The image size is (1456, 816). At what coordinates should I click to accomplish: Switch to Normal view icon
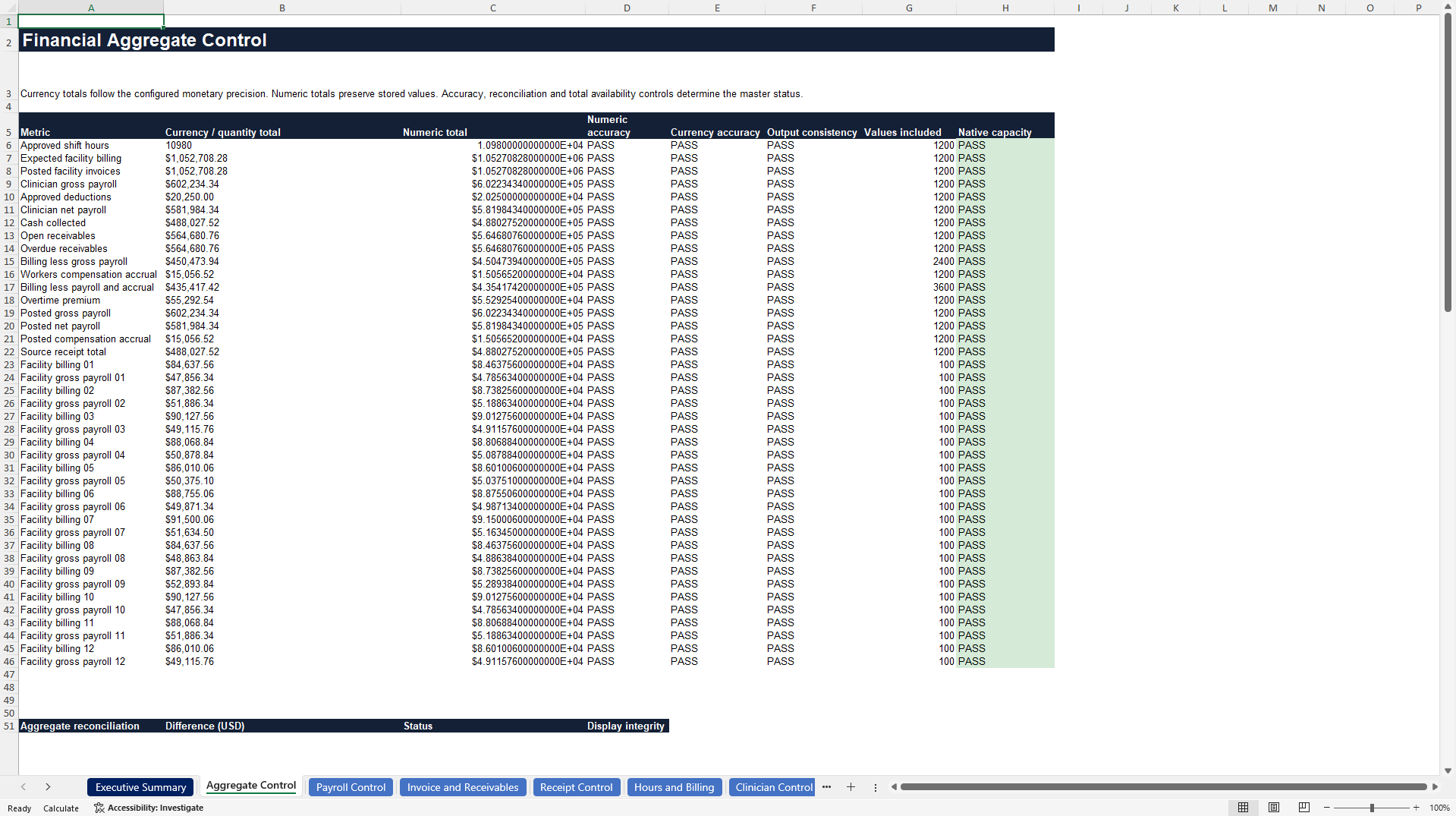[1243, 808]
